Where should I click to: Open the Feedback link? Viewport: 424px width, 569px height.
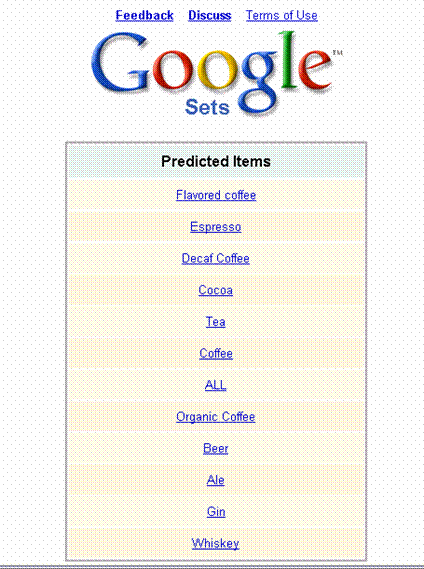point(144,16)
